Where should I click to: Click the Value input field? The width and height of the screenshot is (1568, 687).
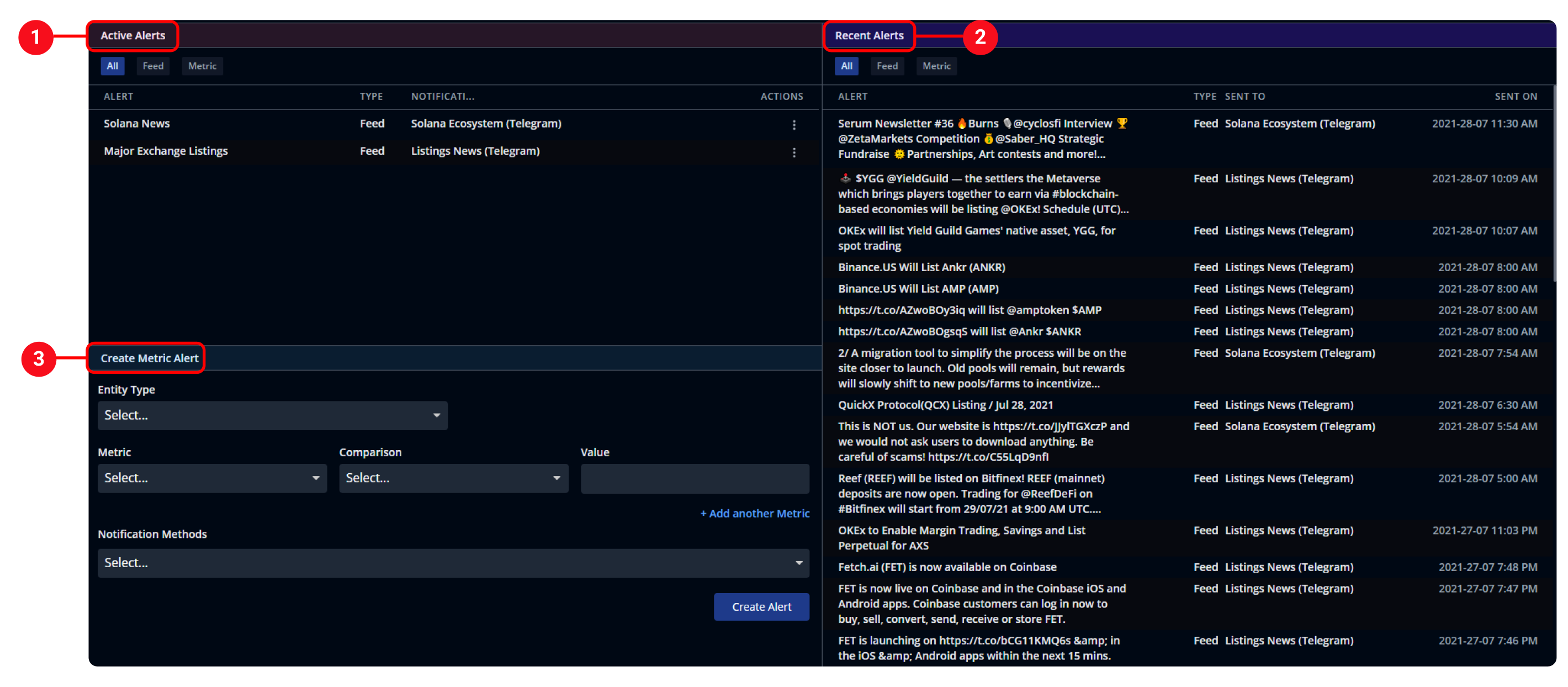pyautogui.click(x=695, y=478)
